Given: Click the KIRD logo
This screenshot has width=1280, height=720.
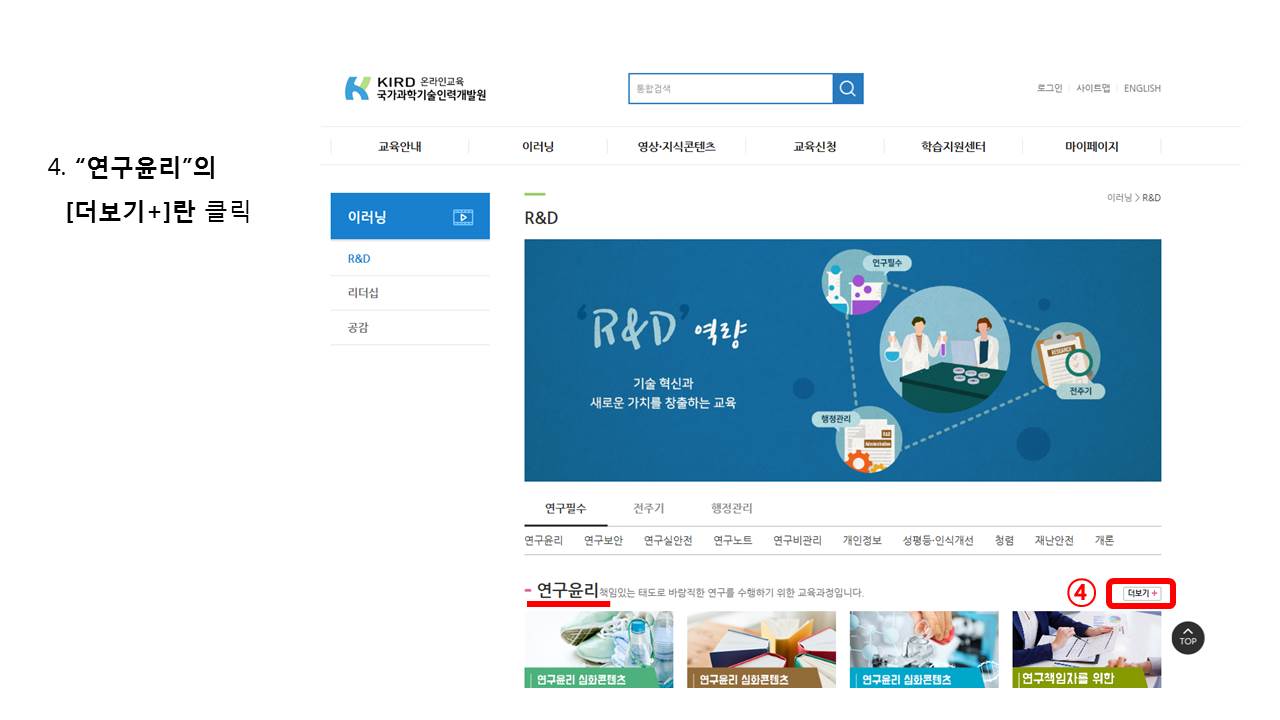Looking at the screenshot, I should [x=415, y=88].
